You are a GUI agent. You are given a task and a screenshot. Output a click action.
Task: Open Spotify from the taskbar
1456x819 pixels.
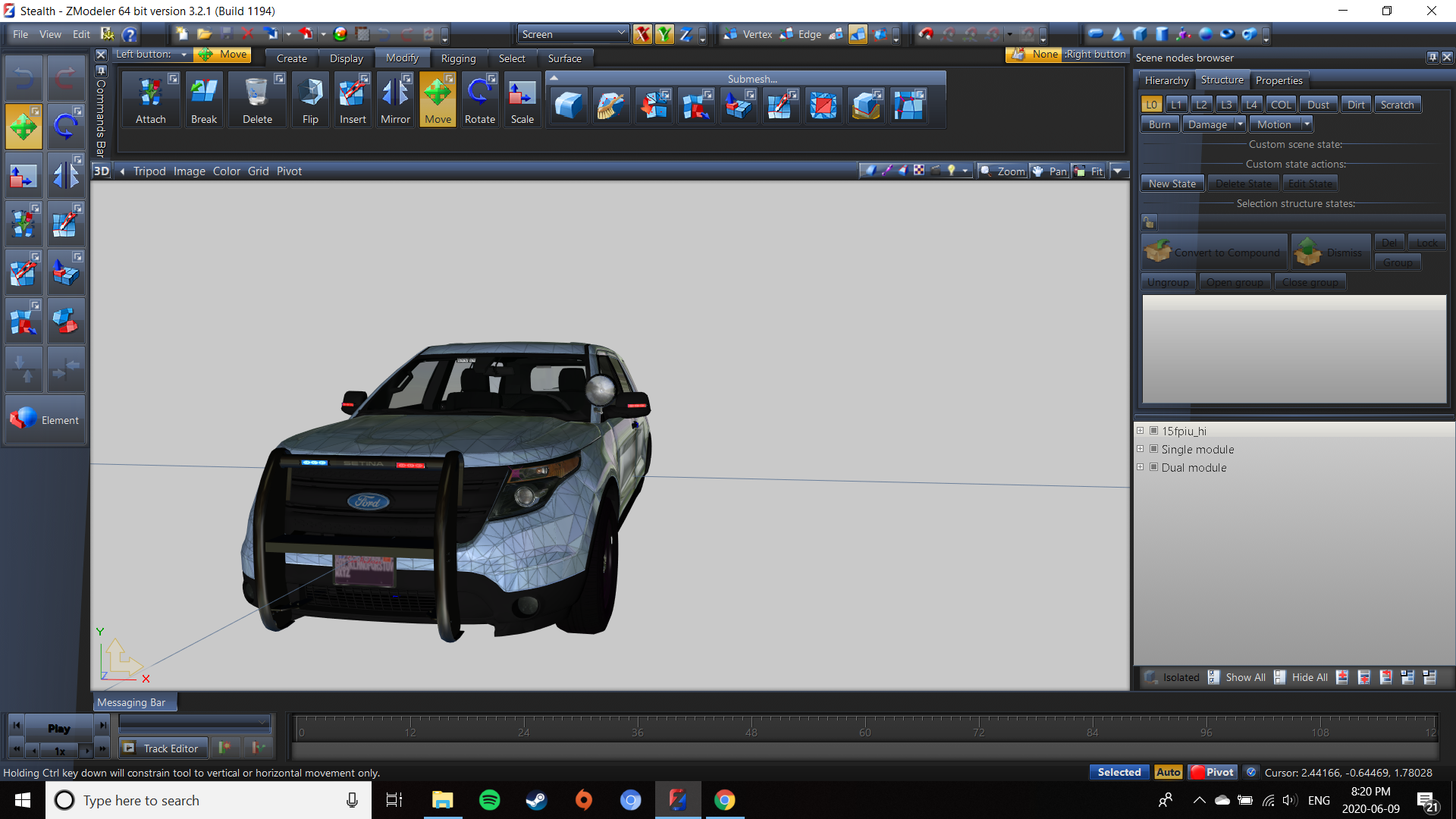click(x=490, y=800)
